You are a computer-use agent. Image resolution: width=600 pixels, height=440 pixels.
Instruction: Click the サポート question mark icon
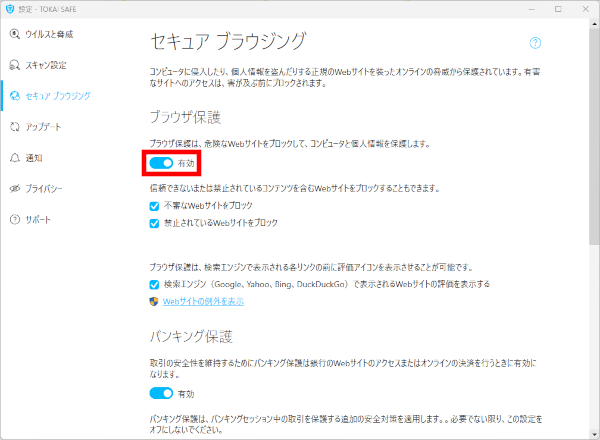[x=15, y=220]
